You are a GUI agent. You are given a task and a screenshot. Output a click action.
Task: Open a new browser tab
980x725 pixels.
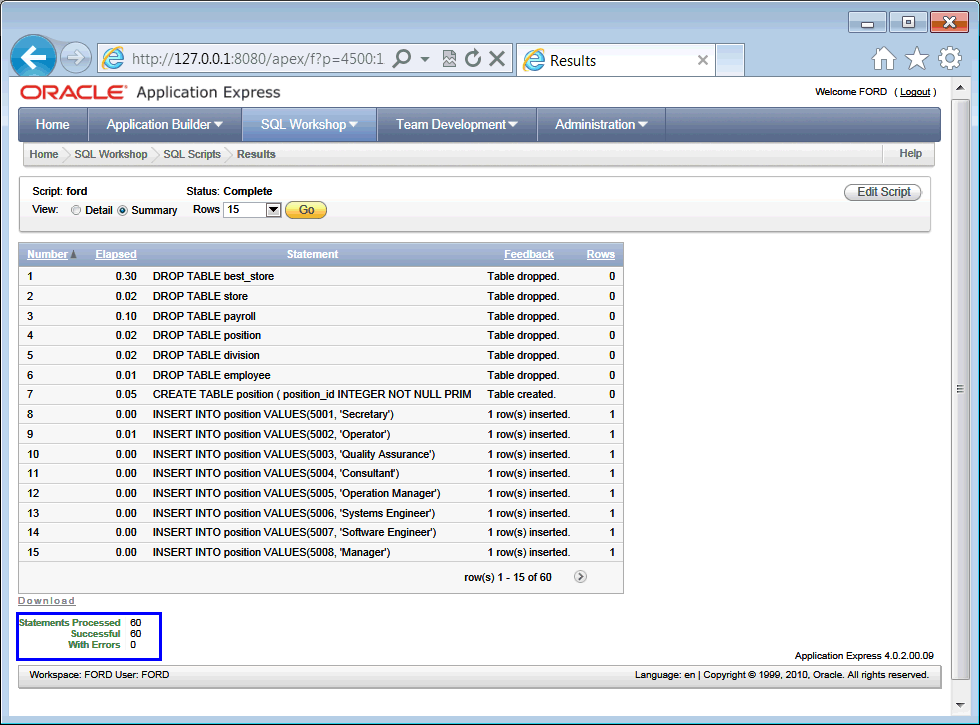(x=729, y=60)
